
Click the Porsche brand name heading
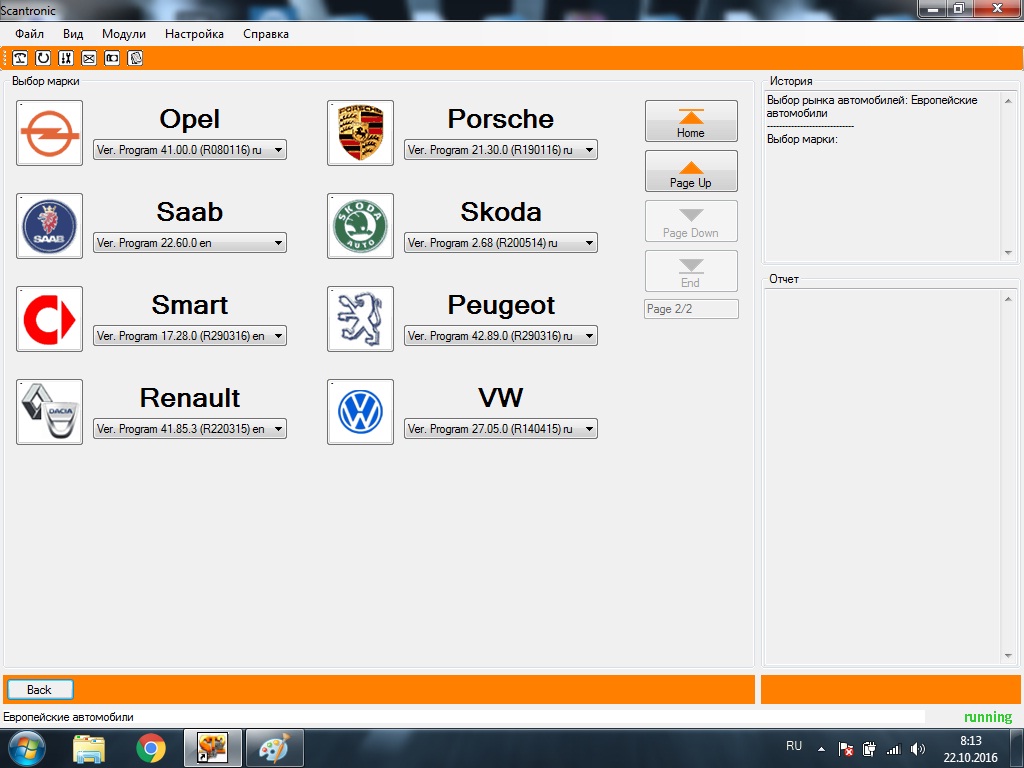coord(500,119)
